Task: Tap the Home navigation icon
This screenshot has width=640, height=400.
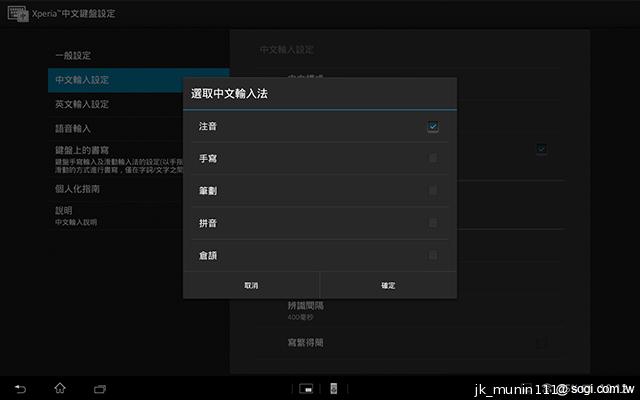Action: tap(60, 388)
